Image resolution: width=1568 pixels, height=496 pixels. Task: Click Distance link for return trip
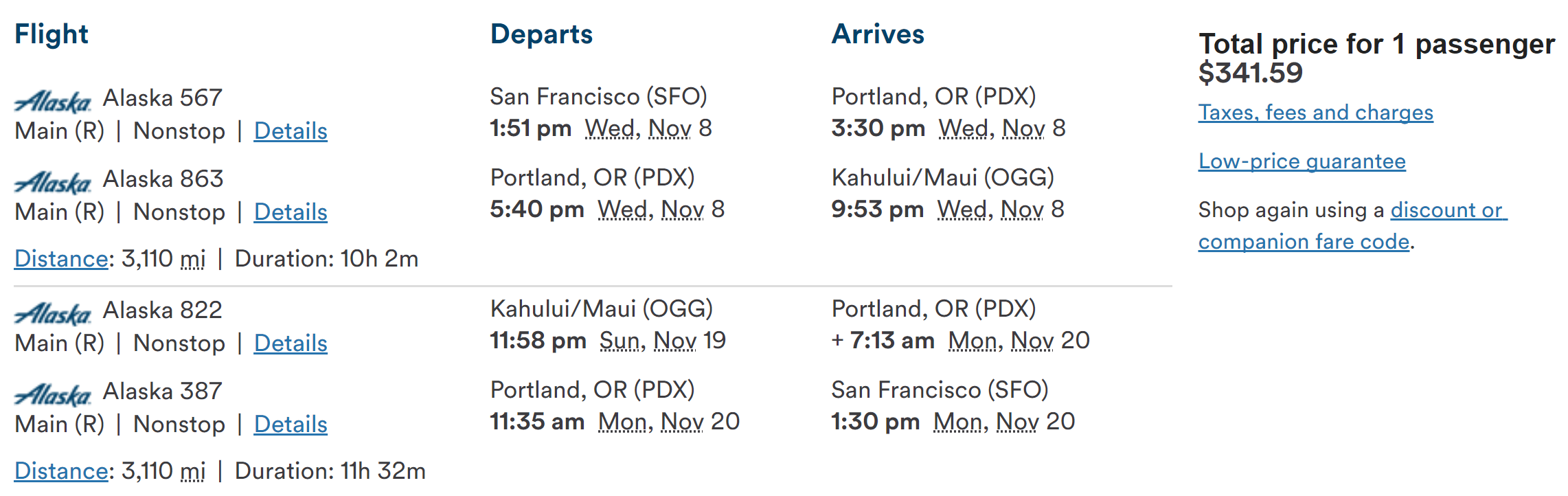click(x=61, y=471)
